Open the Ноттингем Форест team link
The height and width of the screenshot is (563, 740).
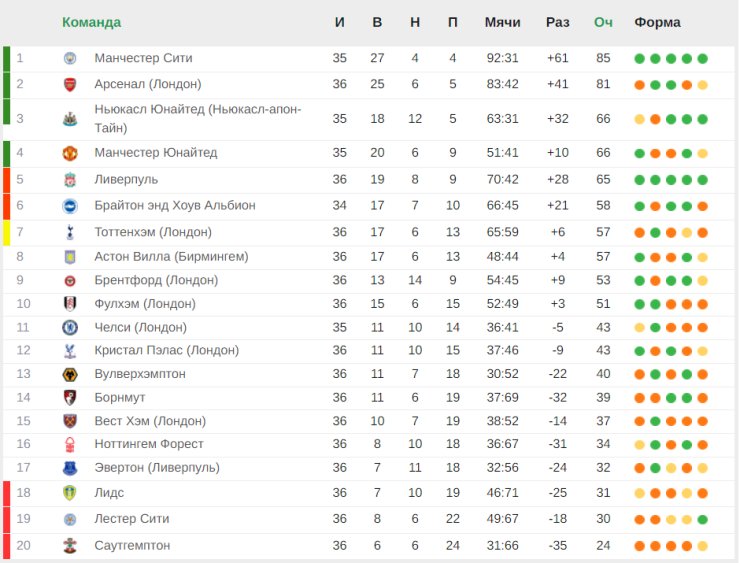pos(149,444)
